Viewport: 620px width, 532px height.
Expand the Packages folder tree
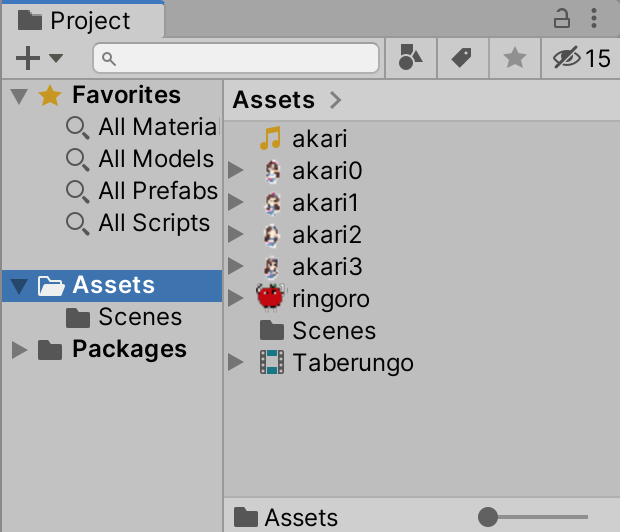pyautogui.click(x=19, y=349)
